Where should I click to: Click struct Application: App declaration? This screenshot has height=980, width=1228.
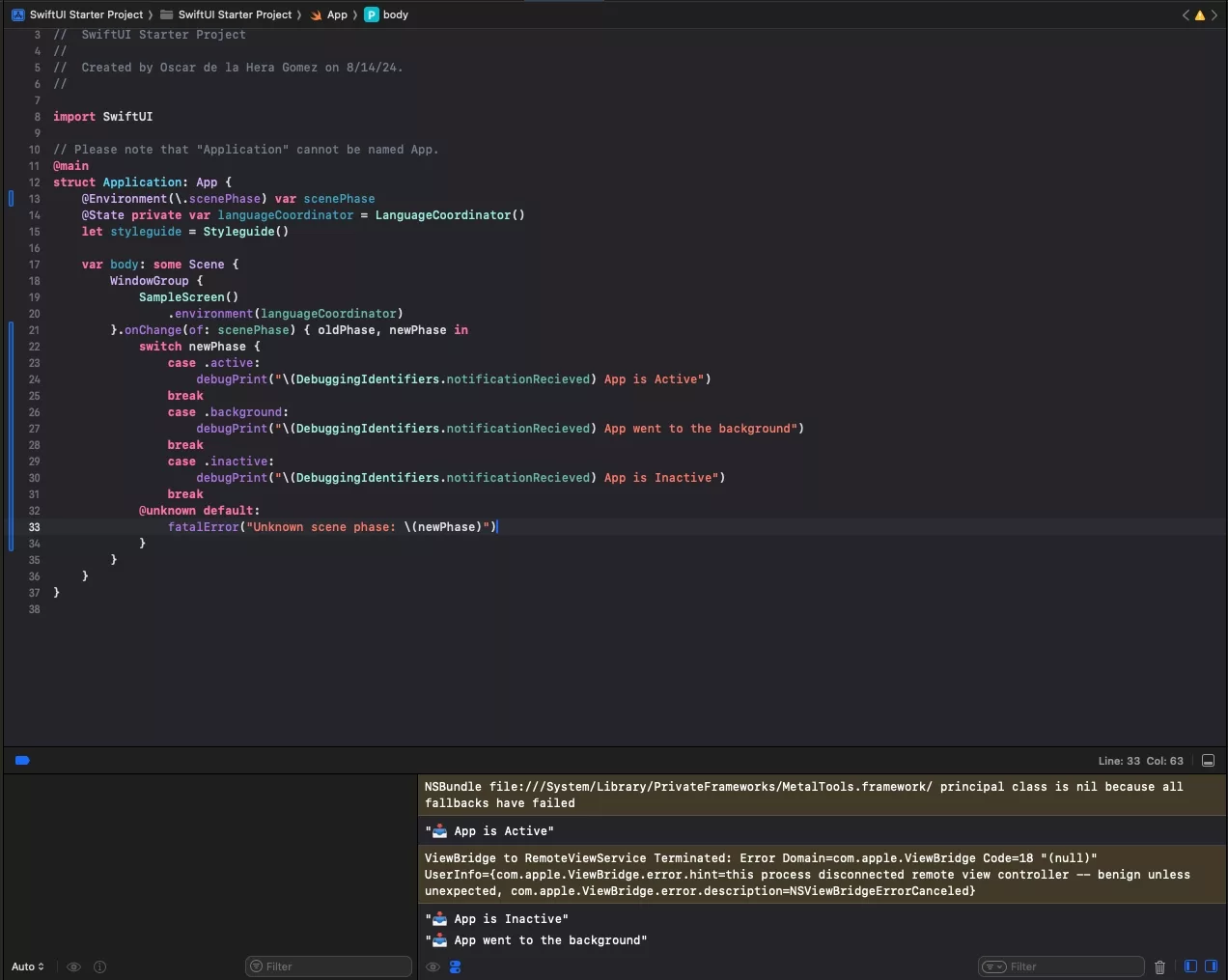(142, 182)
